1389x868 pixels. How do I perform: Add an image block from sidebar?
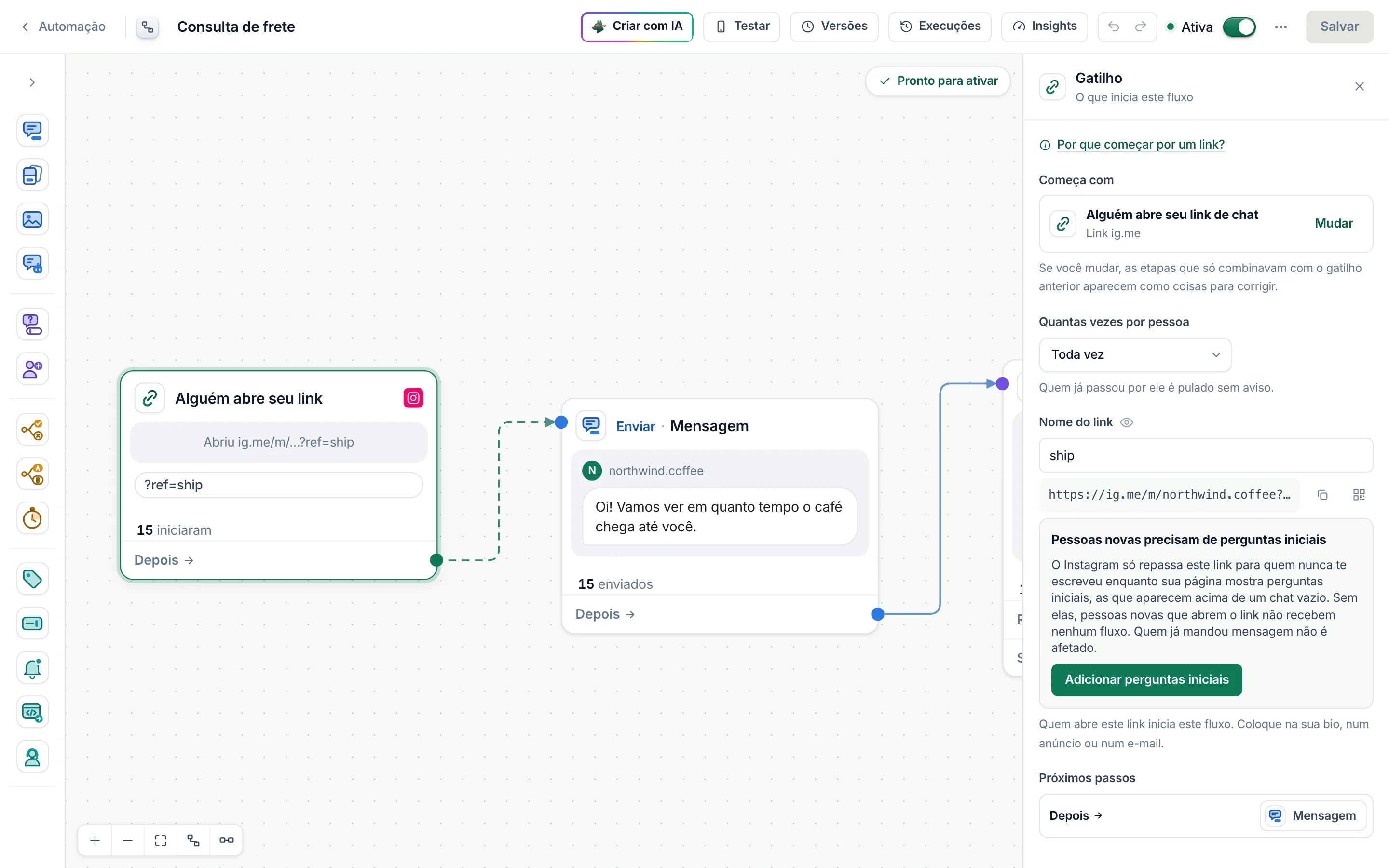pyautogui.click(x=32, y=219)
